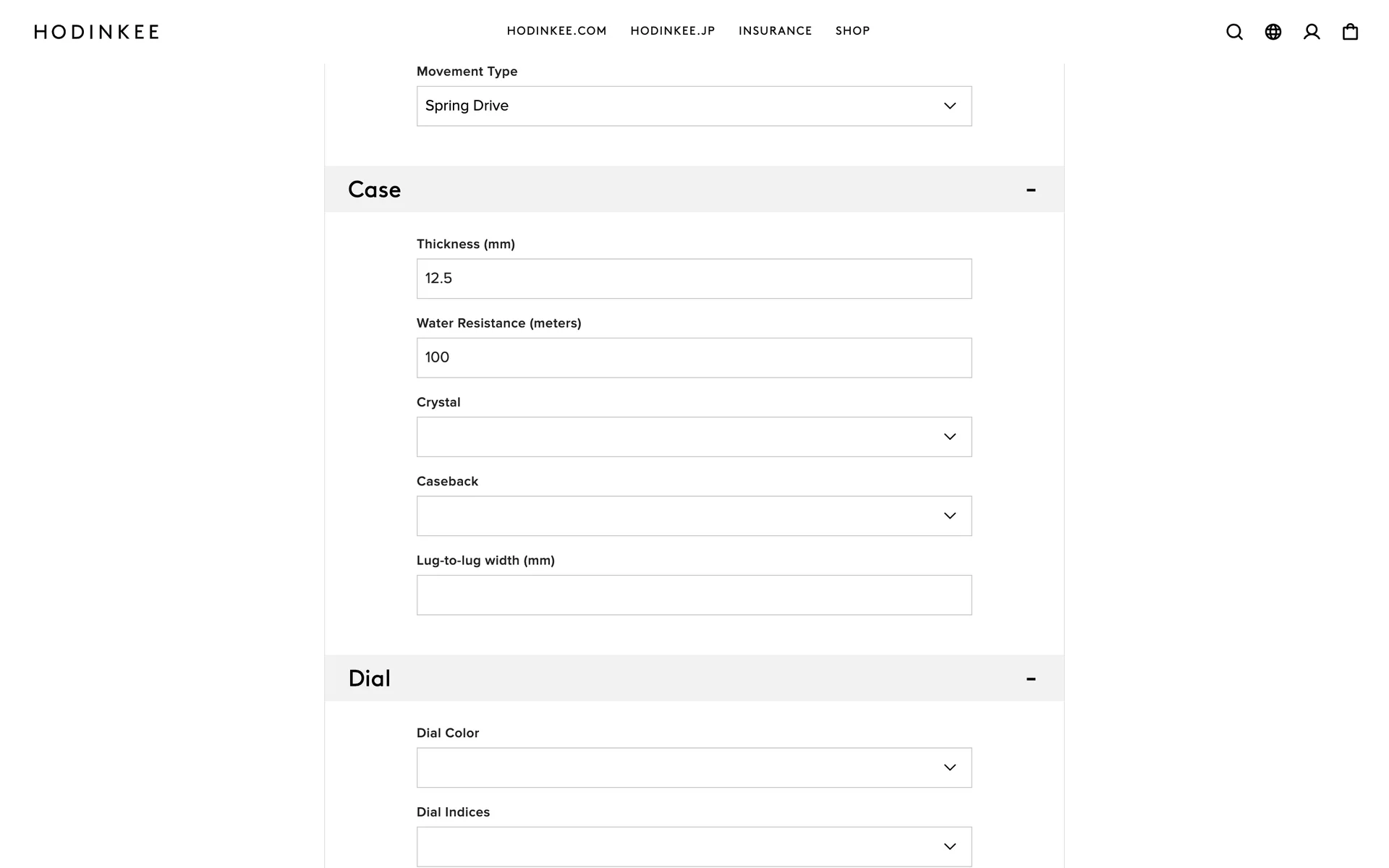
Task: Collapse the Case section
Action: pos(1031,190)
